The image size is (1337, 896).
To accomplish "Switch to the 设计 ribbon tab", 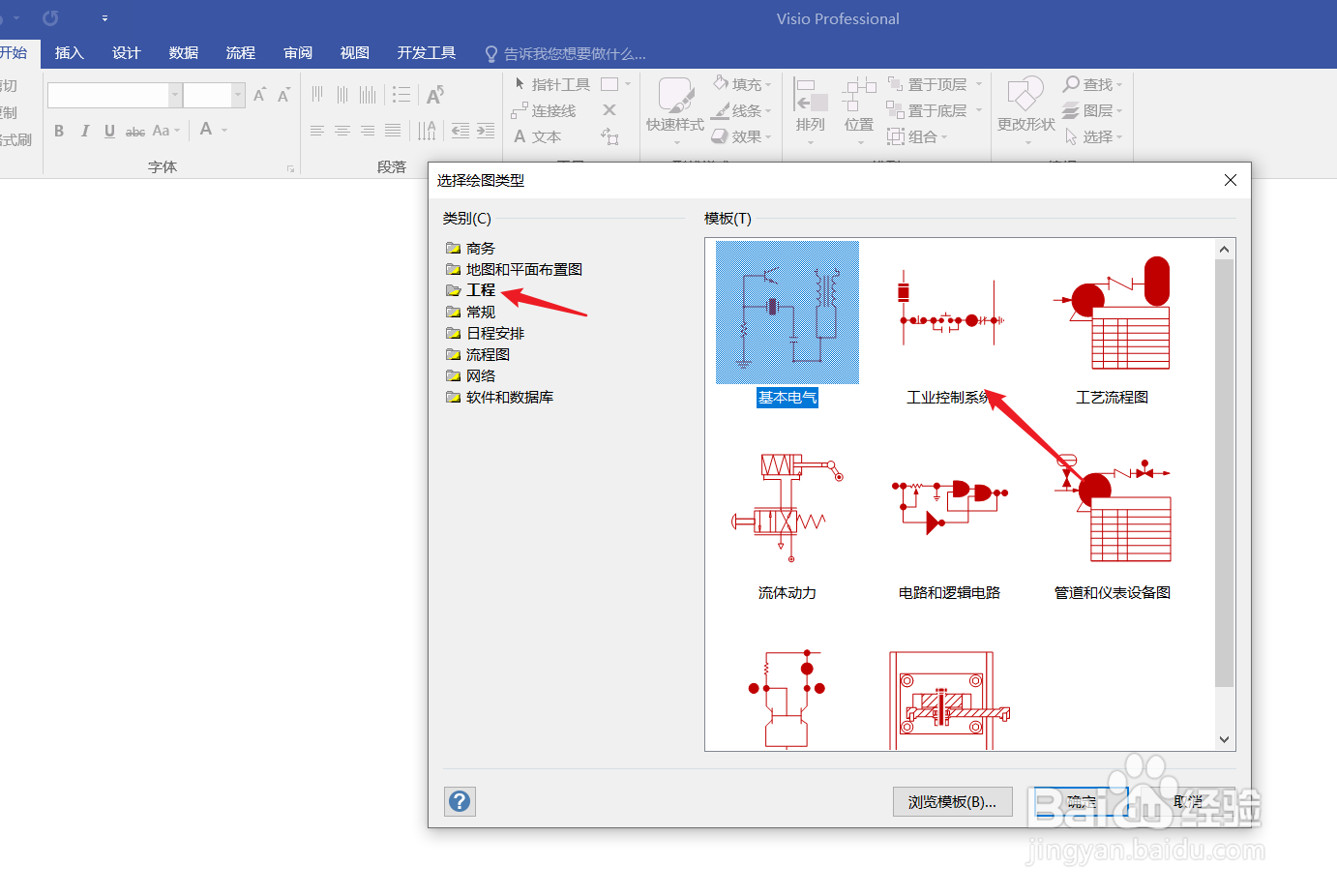I will [x=127, y=53].
